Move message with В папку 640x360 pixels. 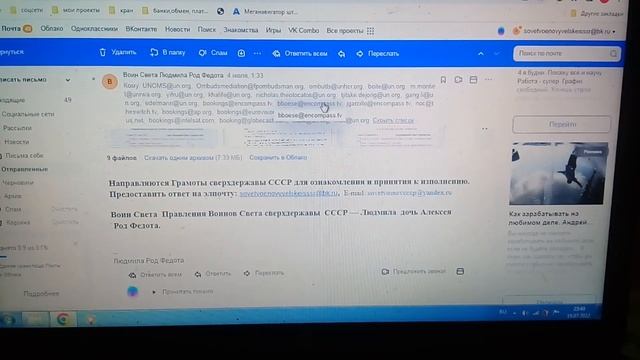click(x=167, y=52)
